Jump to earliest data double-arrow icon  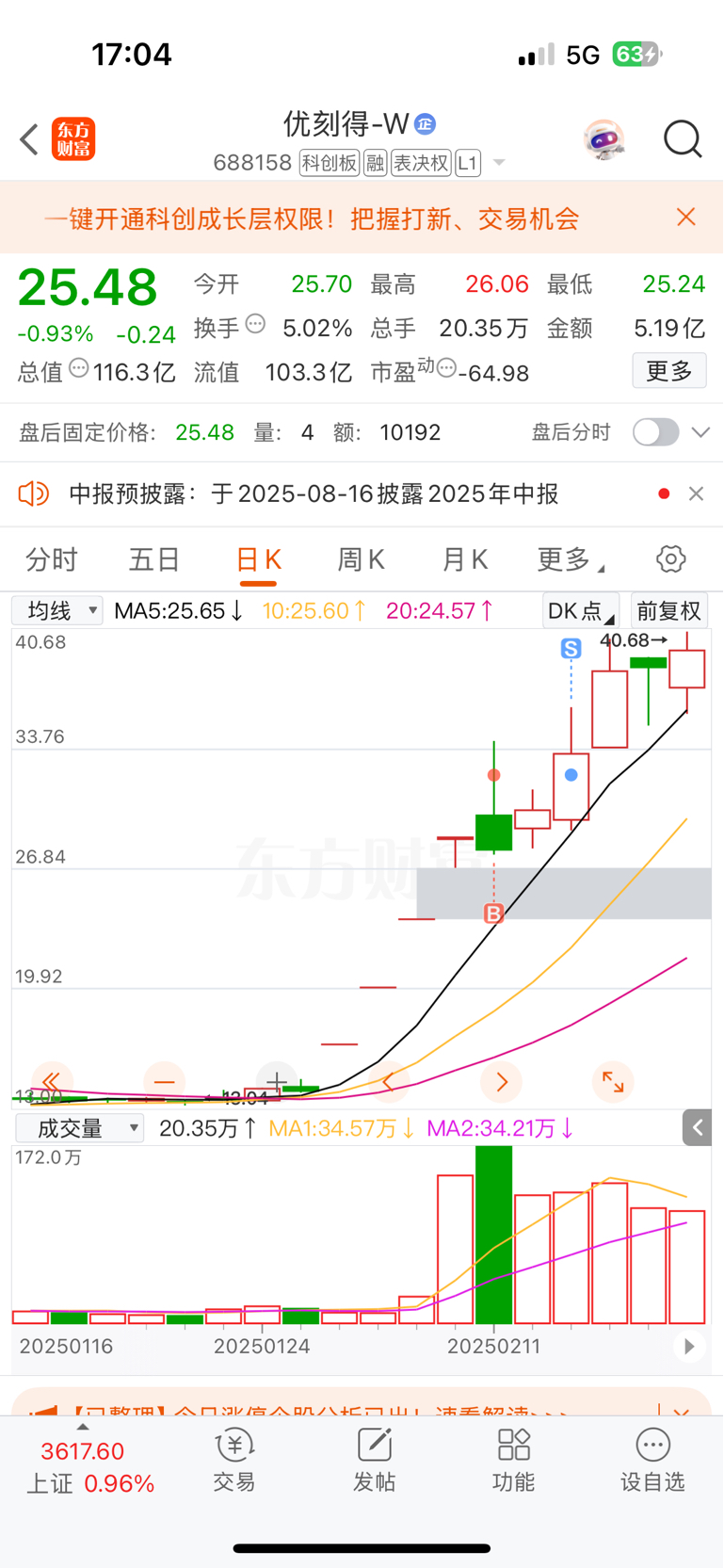(x=52, y=1081)
